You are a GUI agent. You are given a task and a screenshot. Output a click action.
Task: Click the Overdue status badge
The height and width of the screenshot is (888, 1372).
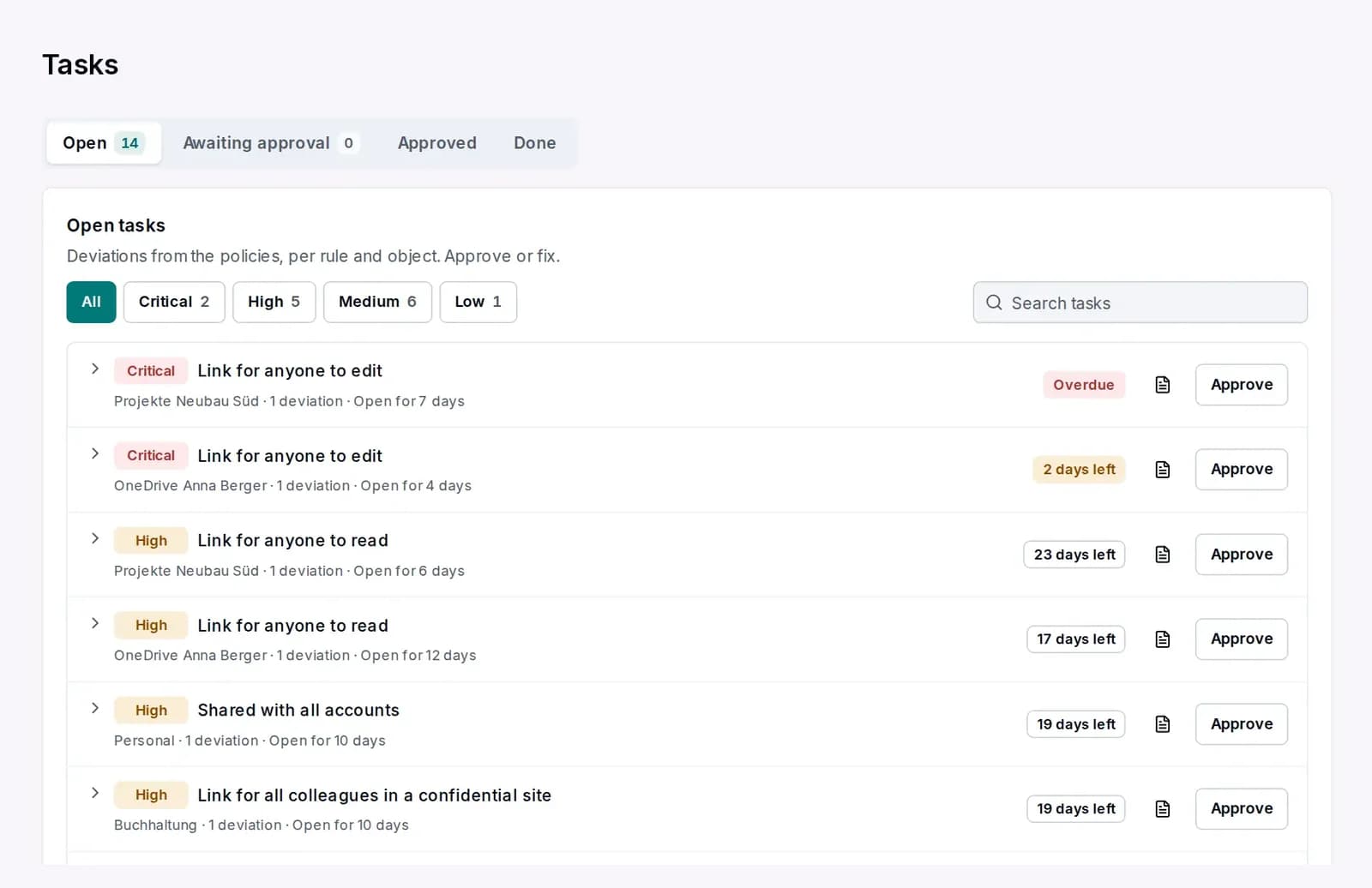pos(1084,385)
